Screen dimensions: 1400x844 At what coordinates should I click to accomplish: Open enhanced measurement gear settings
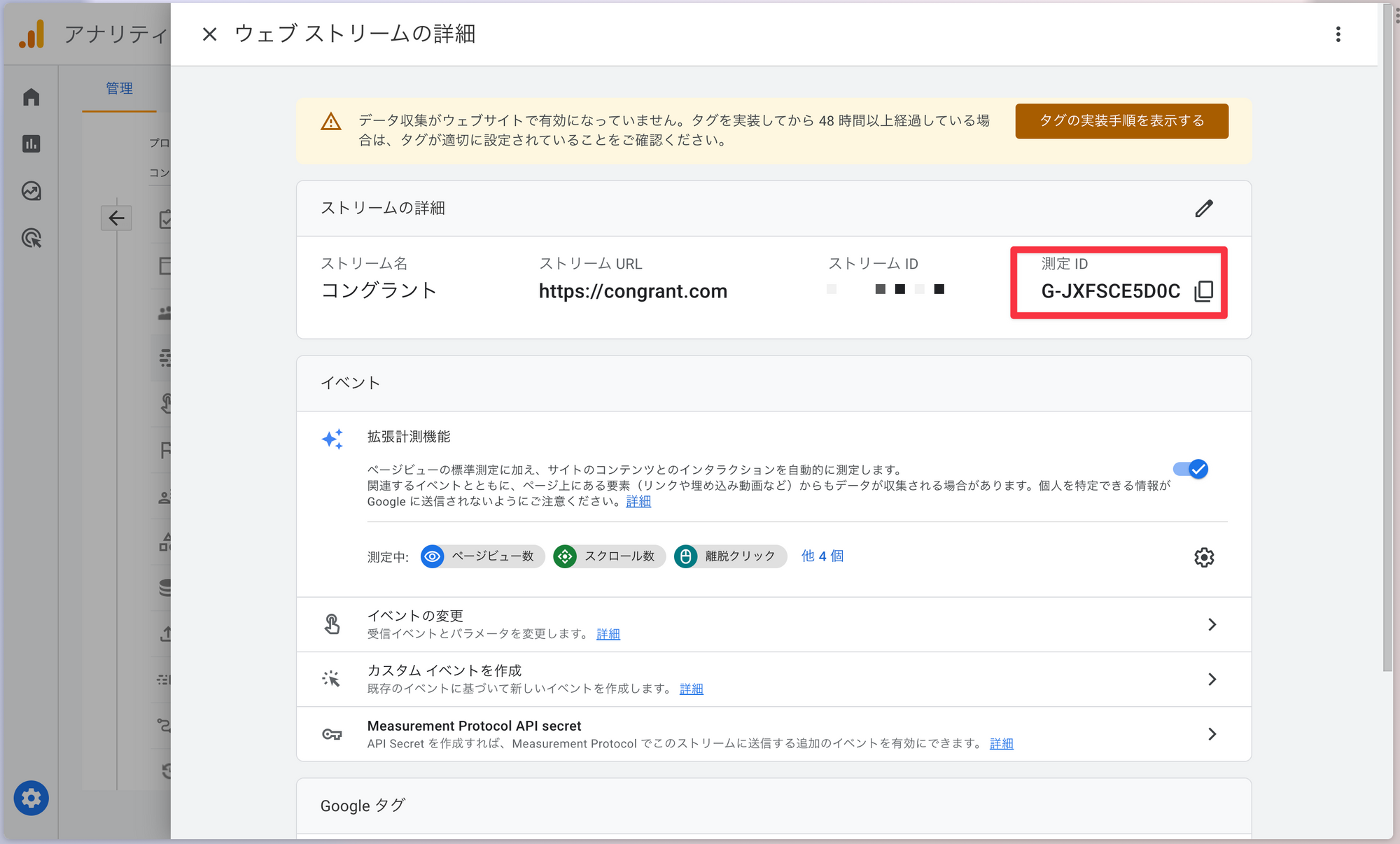coord(1203,557)
